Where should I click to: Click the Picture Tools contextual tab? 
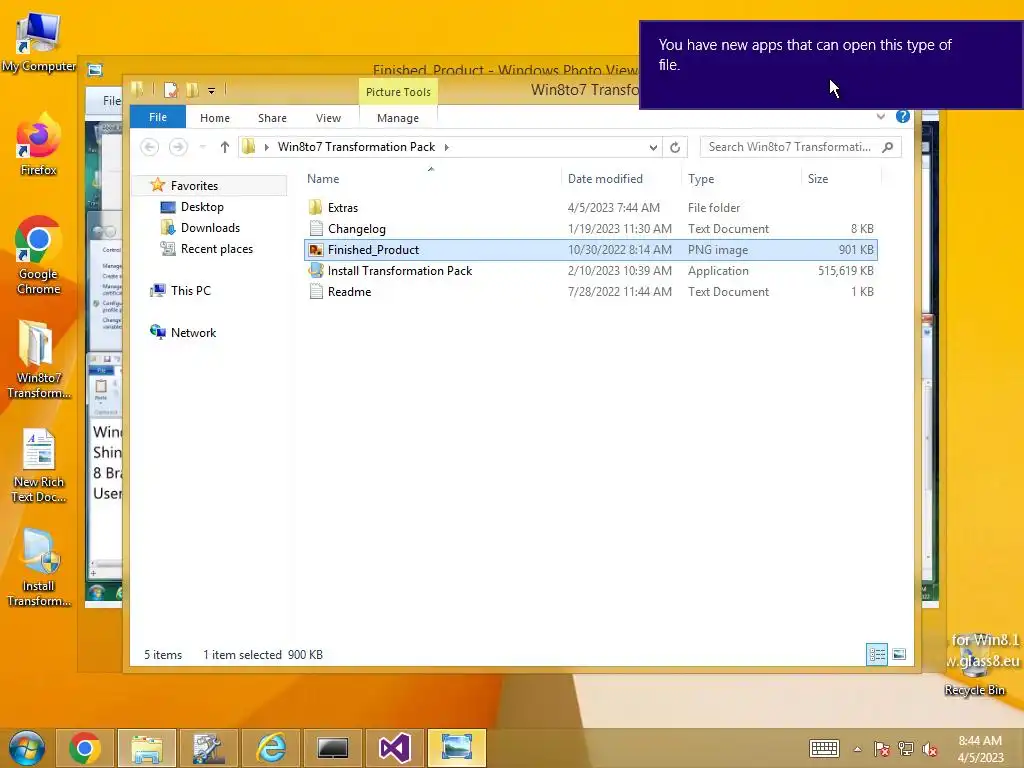pos(398,91)
